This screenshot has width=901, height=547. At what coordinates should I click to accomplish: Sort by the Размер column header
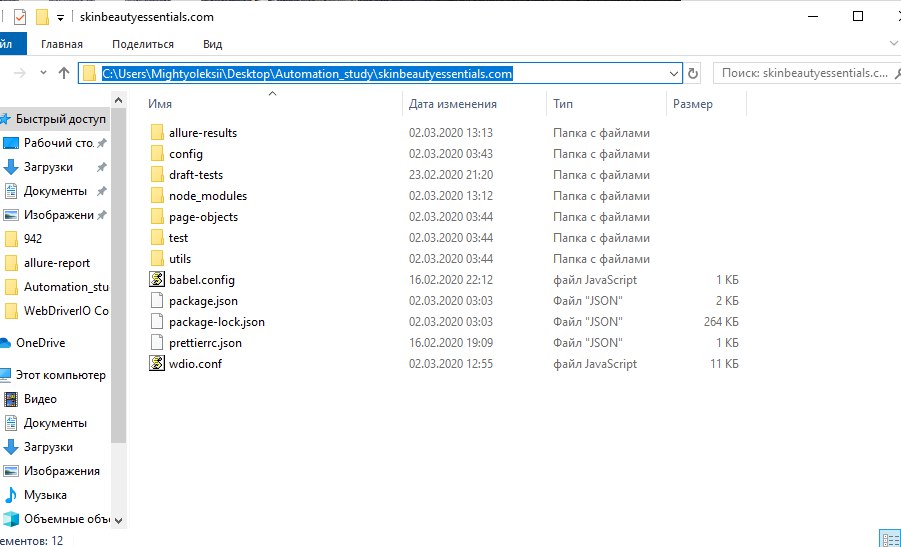point(693,104)
